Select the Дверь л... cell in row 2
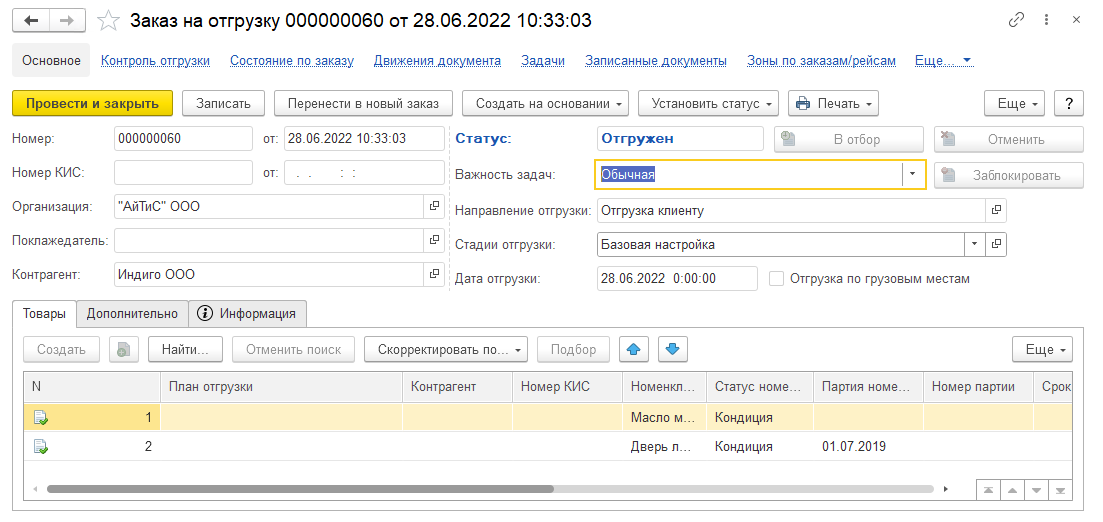 point(664,446)
